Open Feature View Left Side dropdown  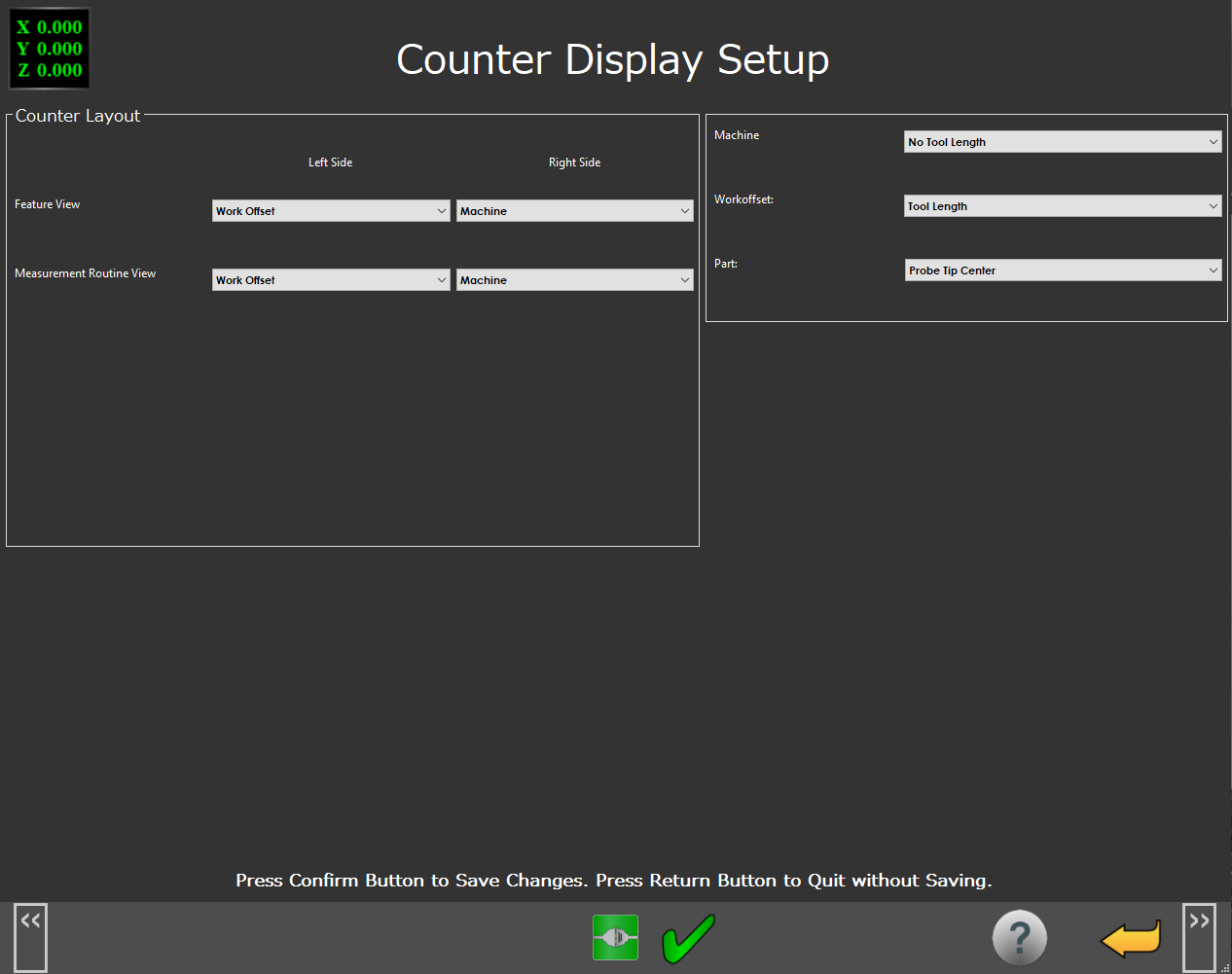331,211
